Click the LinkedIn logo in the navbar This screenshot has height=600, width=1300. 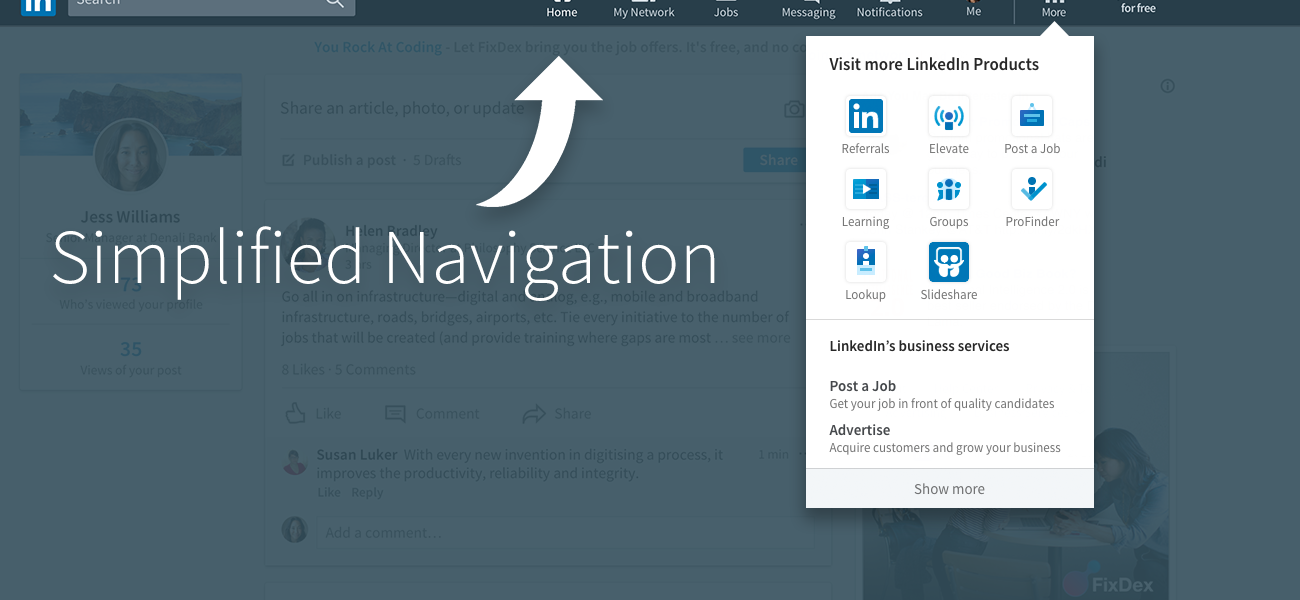(38, 5)
